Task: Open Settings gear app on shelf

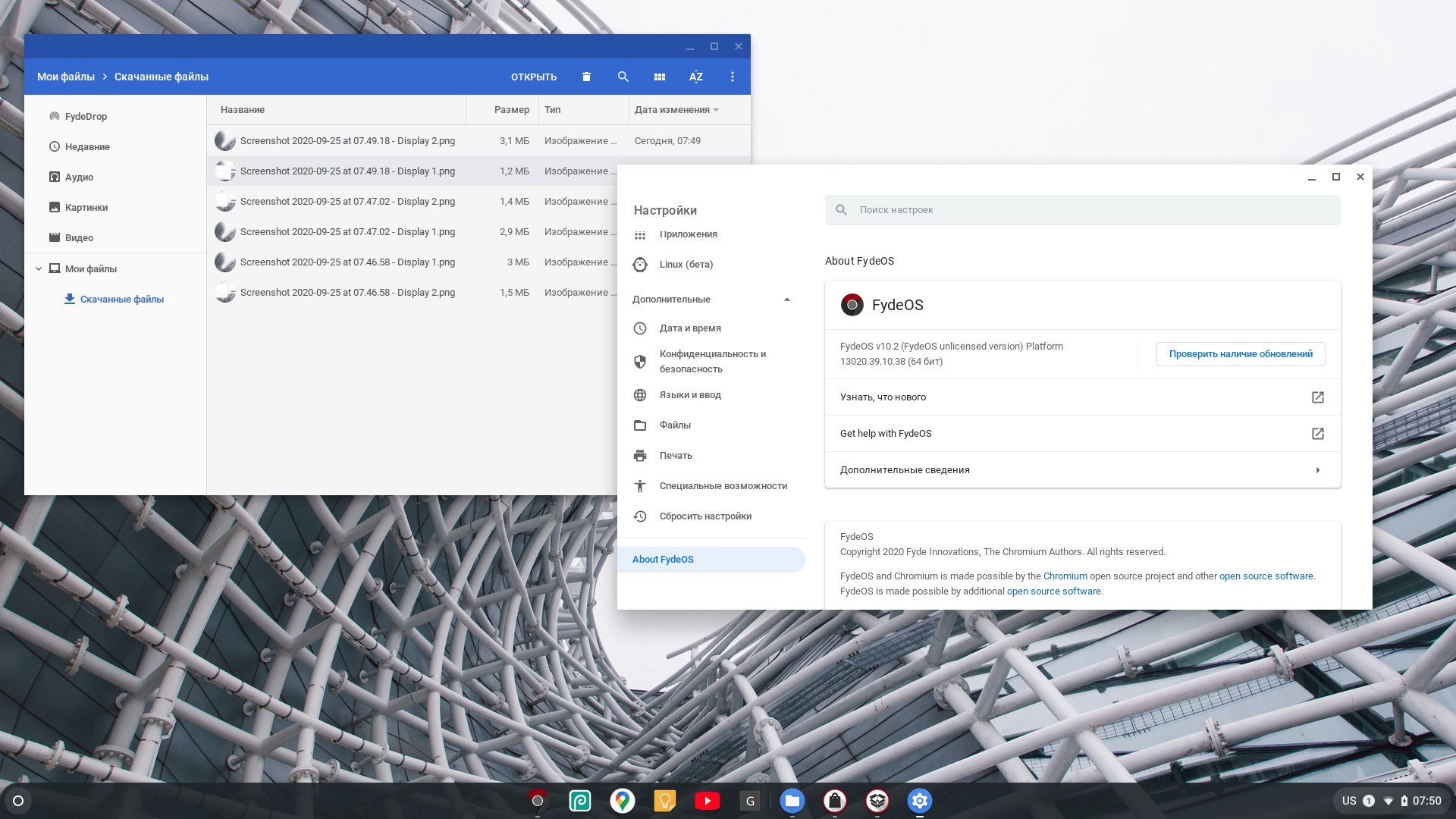Action: (x=920, y=801)
